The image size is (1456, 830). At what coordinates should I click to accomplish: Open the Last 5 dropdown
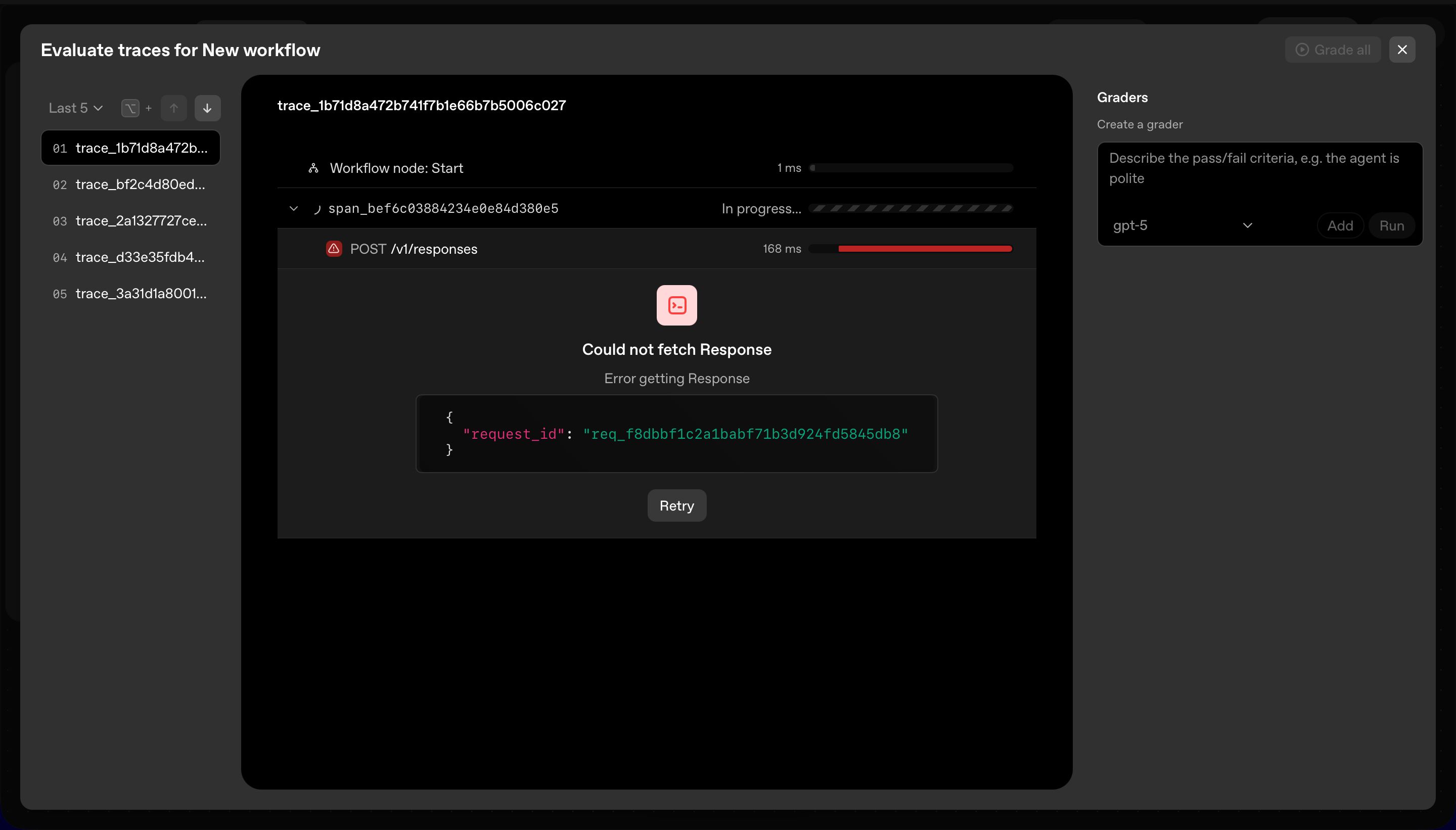click(x=75, y=108)
